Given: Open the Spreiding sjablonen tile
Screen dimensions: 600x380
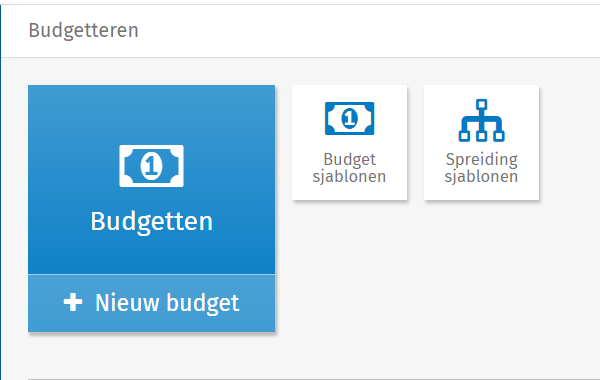Looking at the screenshot, I should [x=481, y=142].
